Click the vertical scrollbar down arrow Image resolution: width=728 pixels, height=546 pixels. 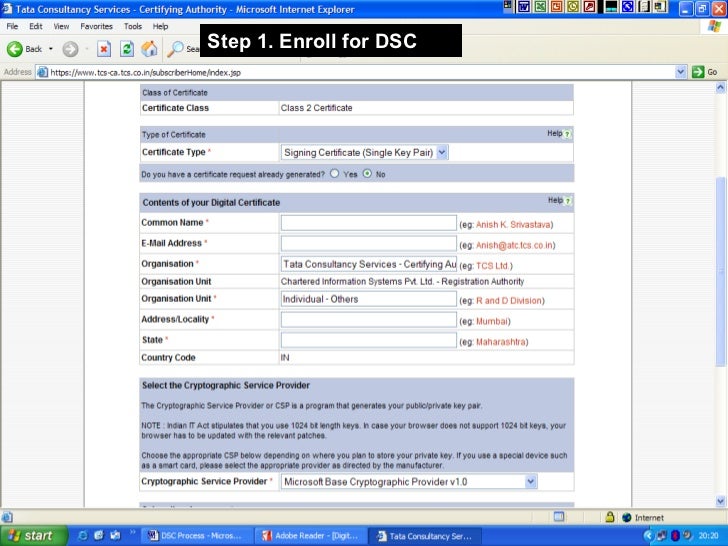click(721, 500)
